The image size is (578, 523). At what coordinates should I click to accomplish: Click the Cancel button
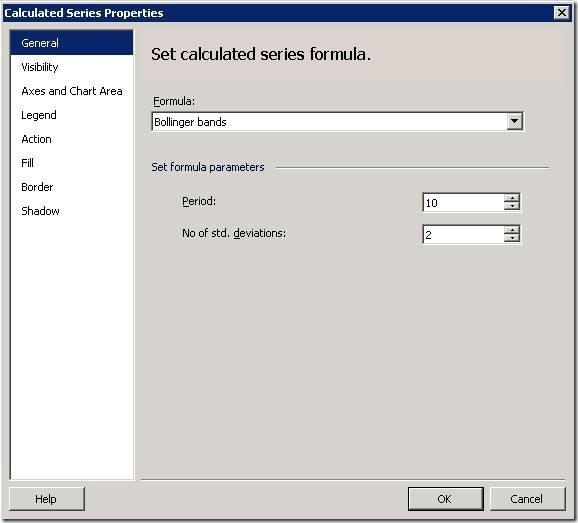coord(527,499)
